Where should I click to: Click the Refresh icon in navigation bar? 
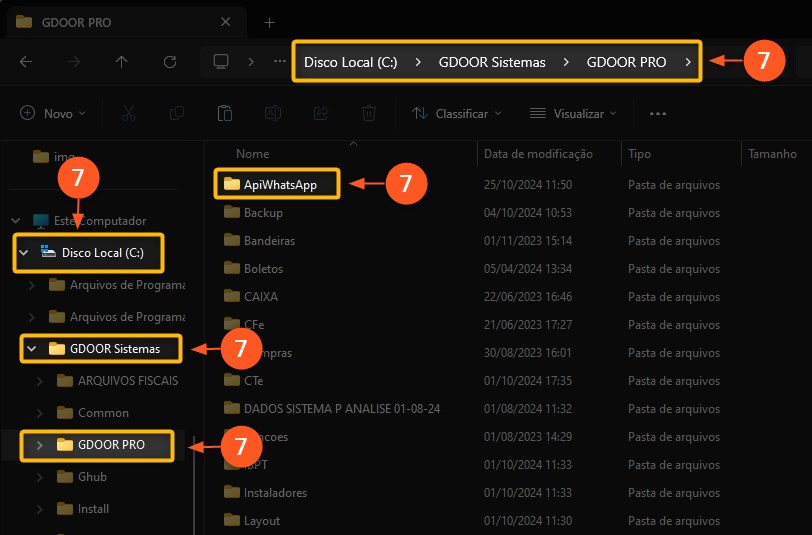170,62
